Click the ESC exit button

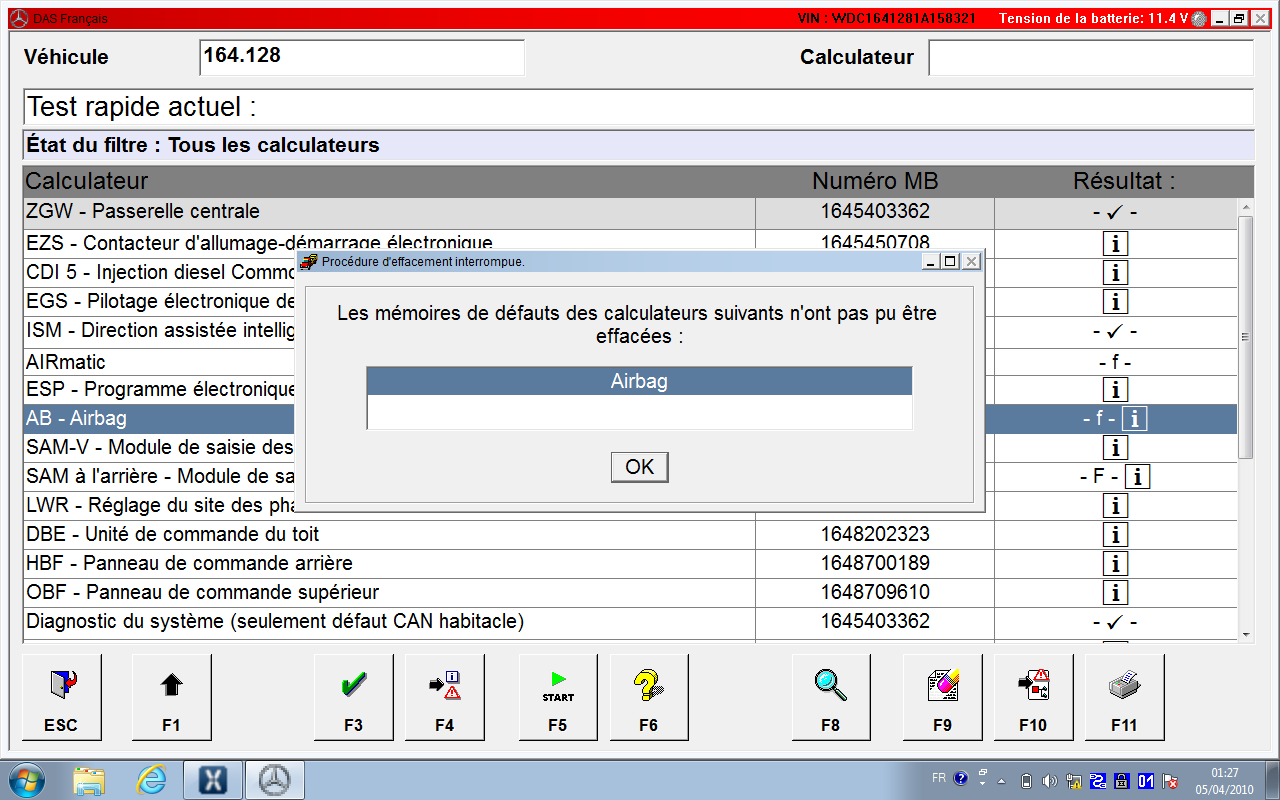click(61, 697)
